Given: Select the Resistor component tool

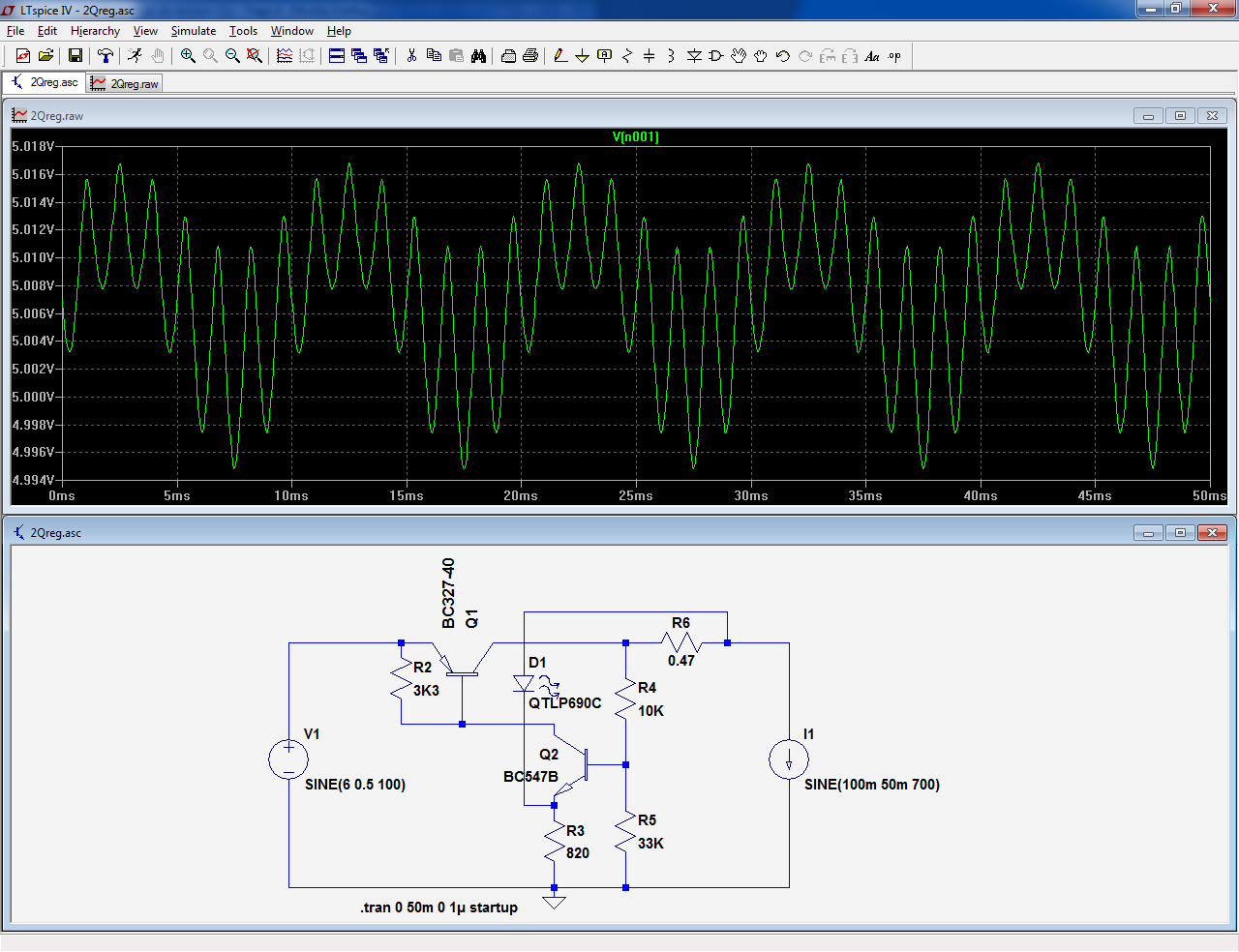Looking at the screenshot, I should click(x=627, y=56).
